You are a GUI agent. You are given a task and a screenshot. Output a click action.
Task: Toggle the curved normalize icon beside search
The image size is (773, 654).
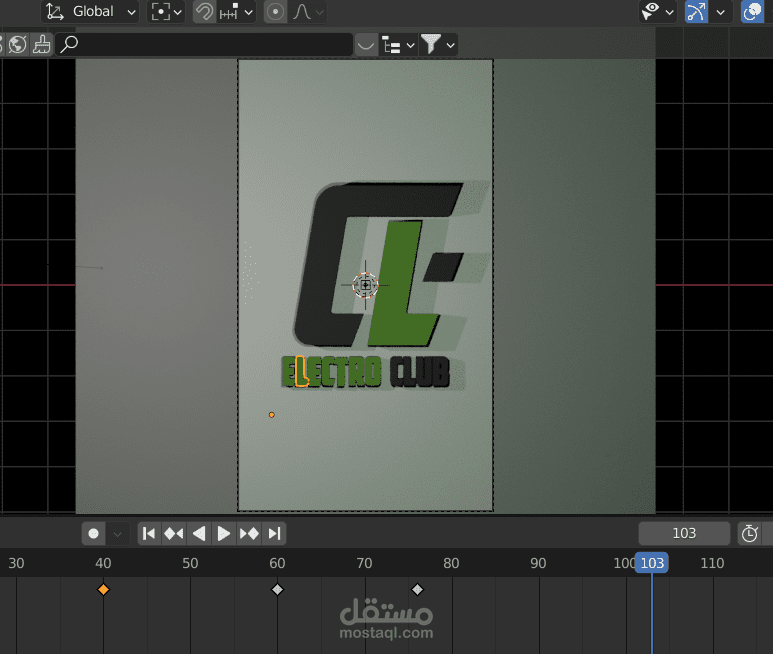coord(366,44)
